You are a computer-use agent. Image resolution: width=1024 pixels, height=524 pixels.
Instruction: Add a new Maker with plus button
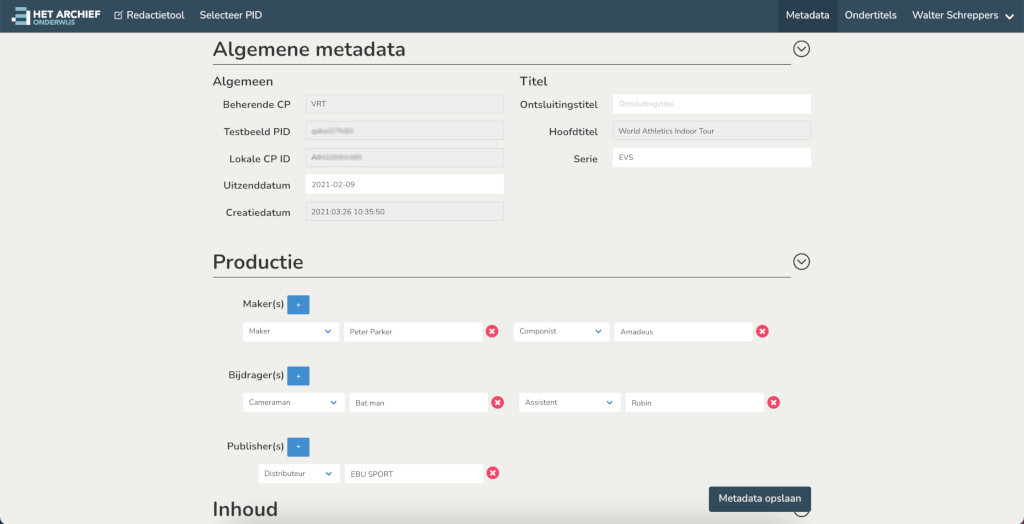298,304
